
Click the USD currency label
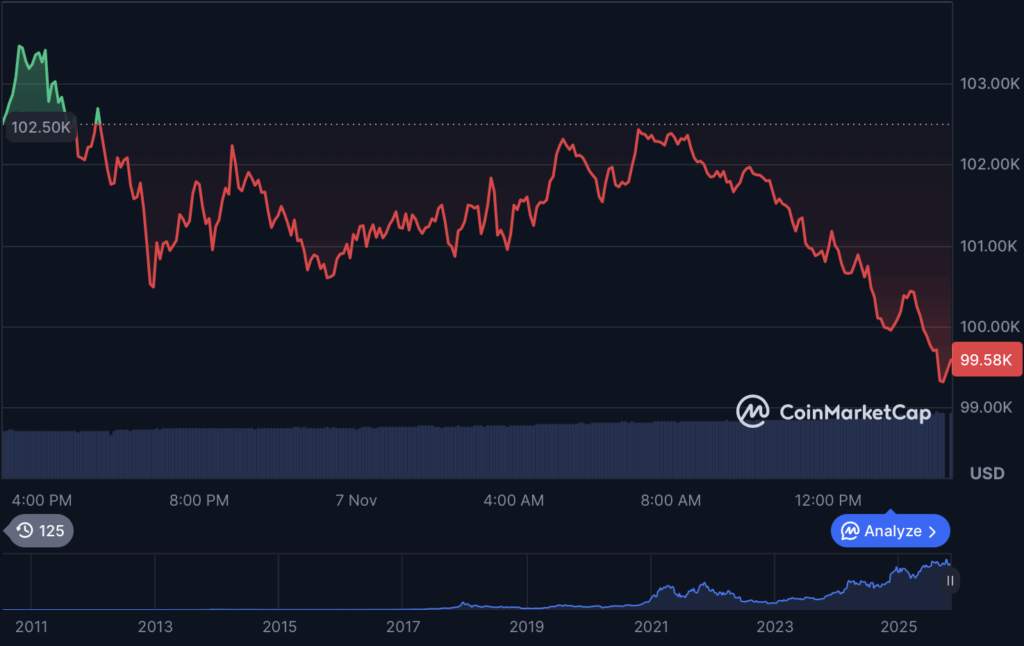click(987, 473)
